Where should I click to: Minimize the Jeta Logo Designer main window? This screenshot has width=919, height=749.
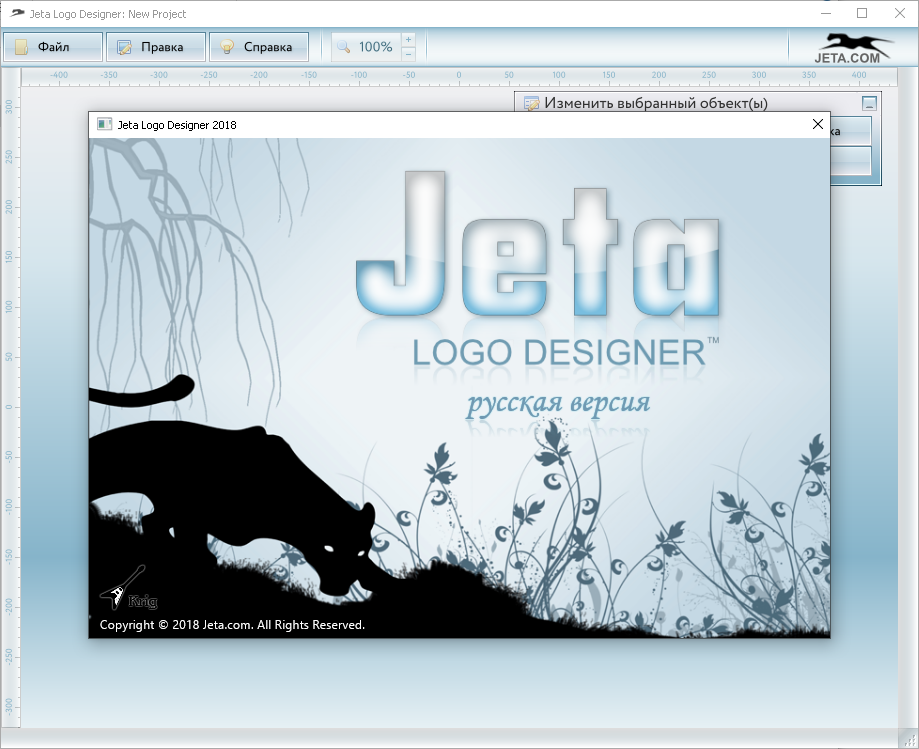pos(826,13)
